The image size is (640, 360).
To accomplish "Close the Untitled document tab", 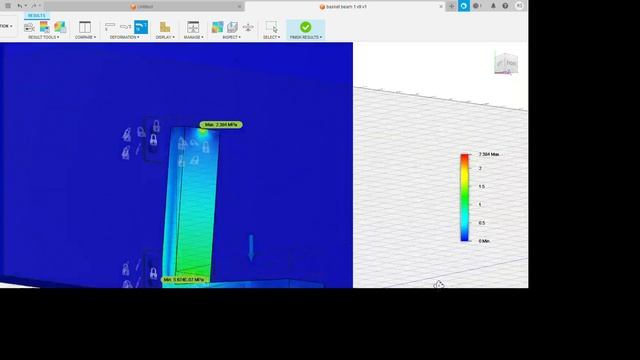I will click(x=239, y=7).
